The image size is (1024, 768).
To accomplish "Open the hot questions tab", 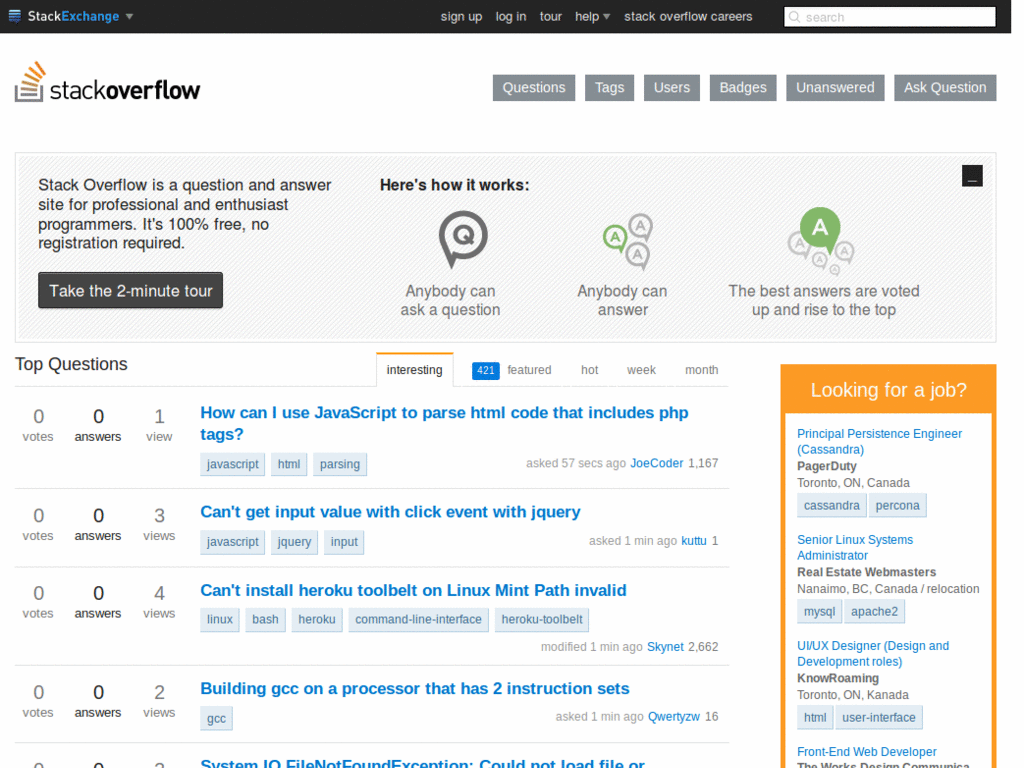I will 589,370.
